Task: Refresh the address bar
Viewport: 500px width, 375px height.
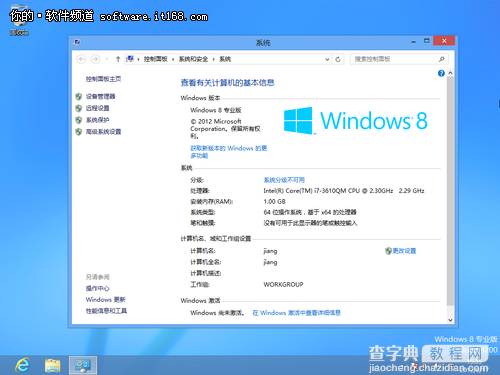Action: tap(338, 59)
